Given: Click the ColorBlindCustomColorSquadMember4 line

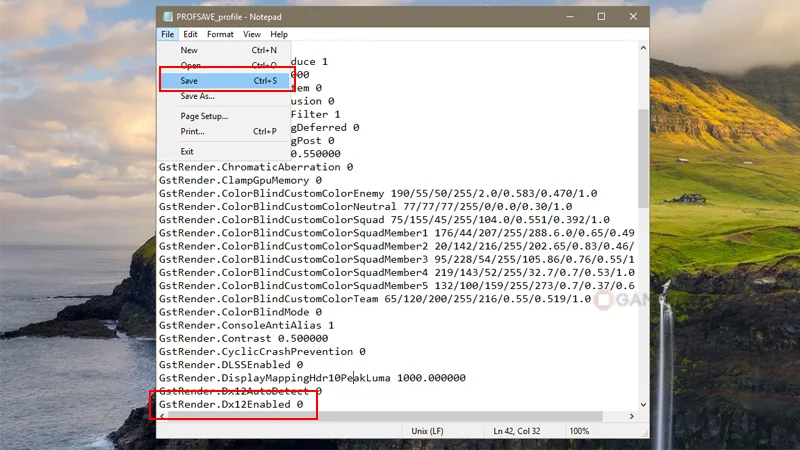Looking at the screenshot, I should pos(396,272).
